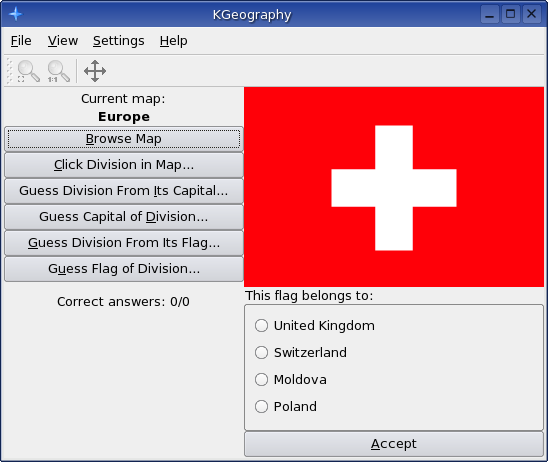Click the Swiss flag image

pos(394,187)
